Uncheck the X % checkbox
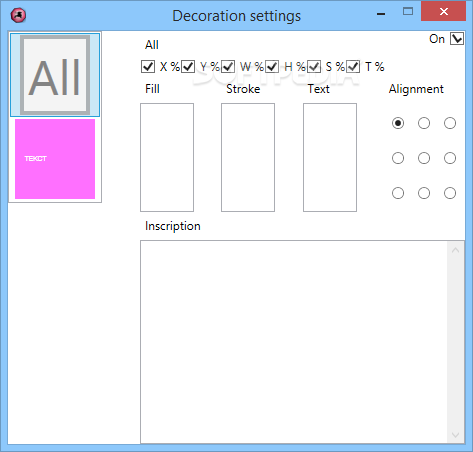Screen dimensions: 473x452 pyautogui.click(x=148, y=66)
